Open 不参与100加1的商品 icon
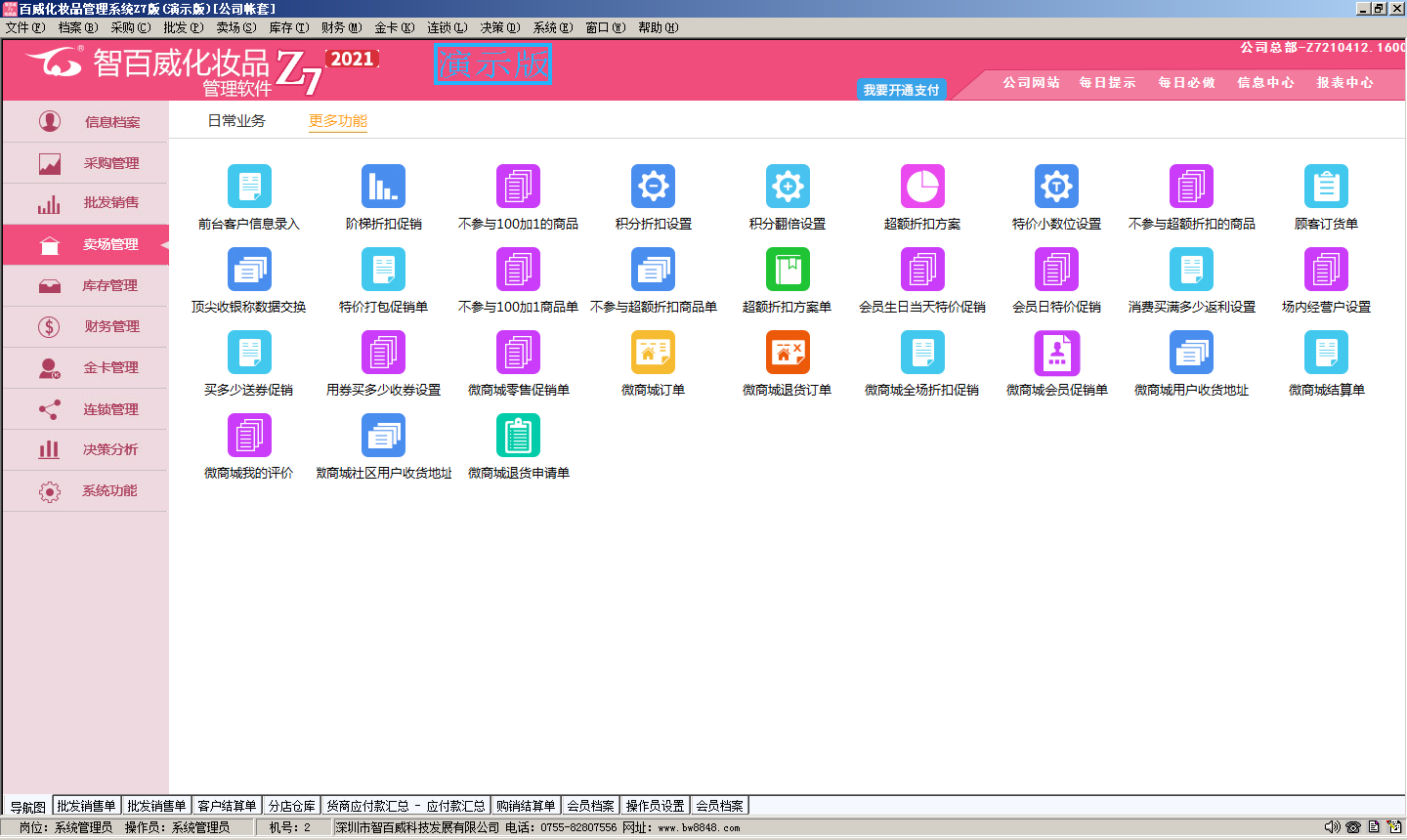 518,187
